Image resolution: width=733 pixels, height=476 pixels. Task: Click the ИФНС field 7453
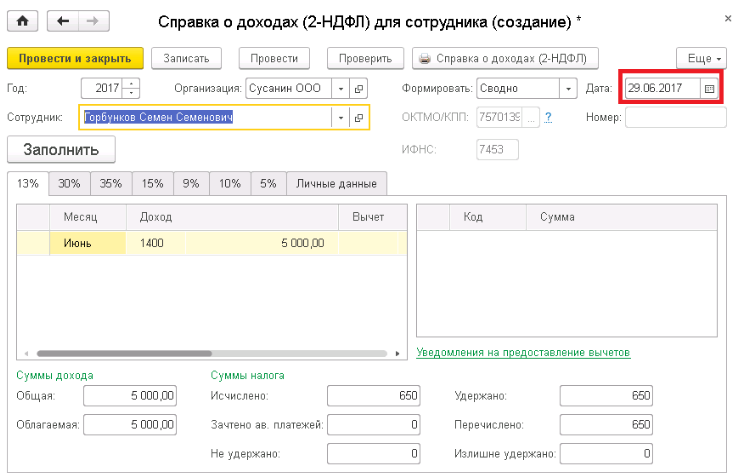pos(497,150)
